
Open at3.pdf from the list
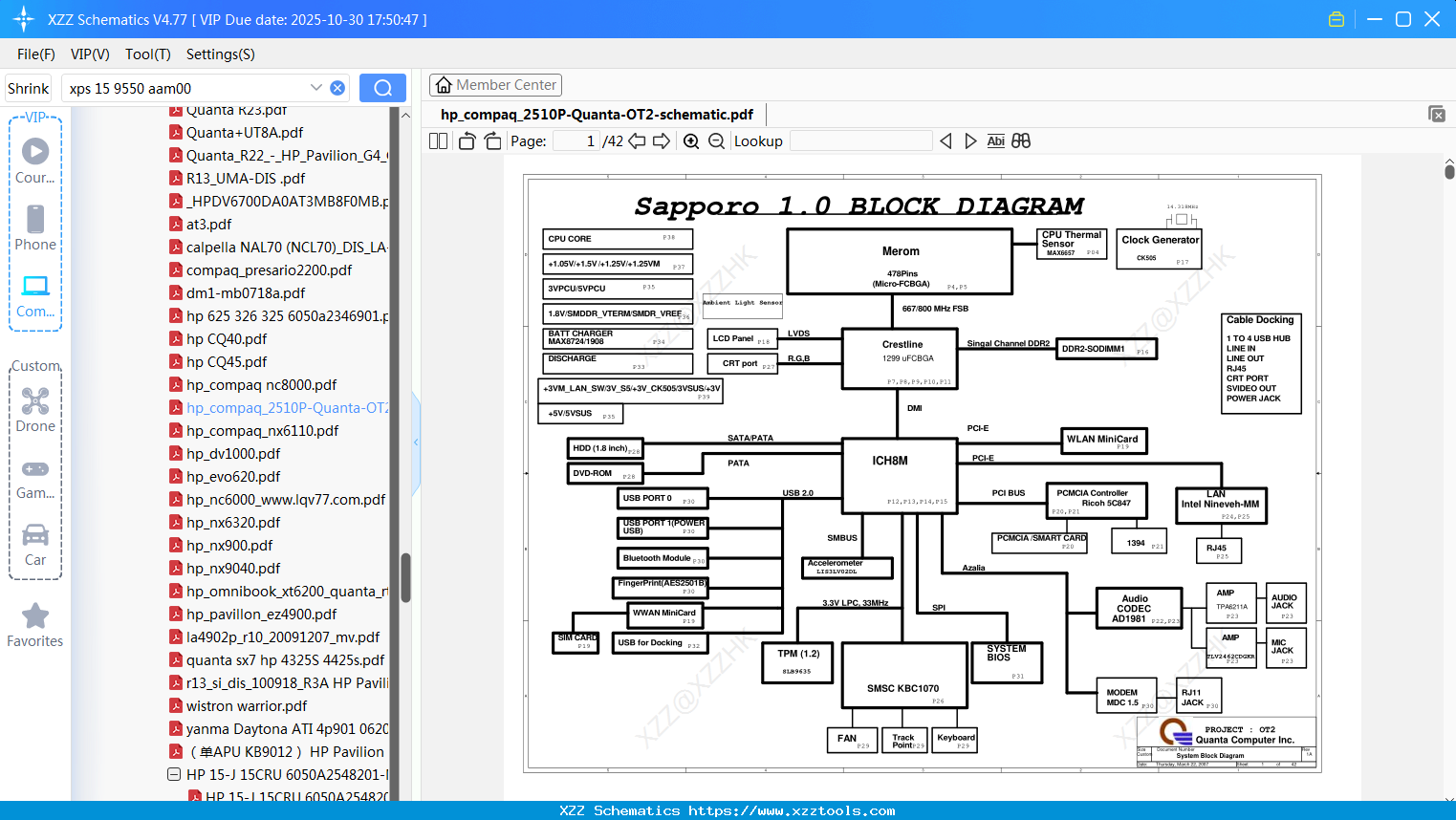[208, 225]
